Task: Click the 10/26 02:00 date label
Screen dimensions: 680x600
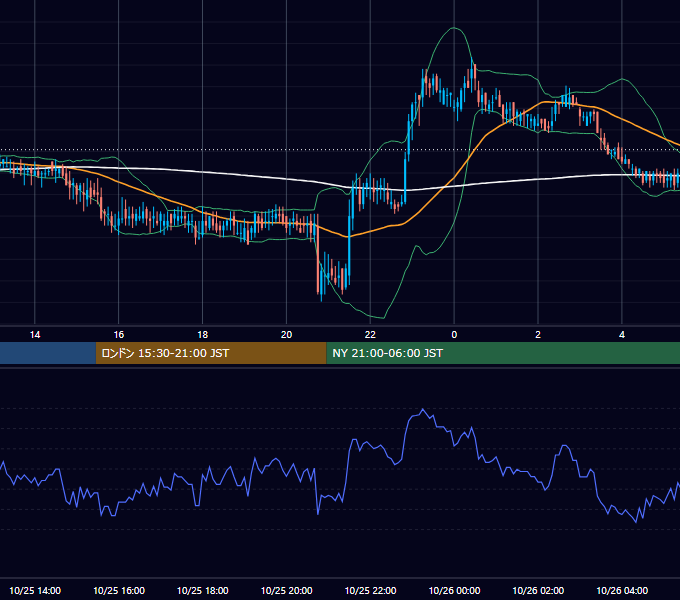Action: pyautogui.click(x=538, y=590)
